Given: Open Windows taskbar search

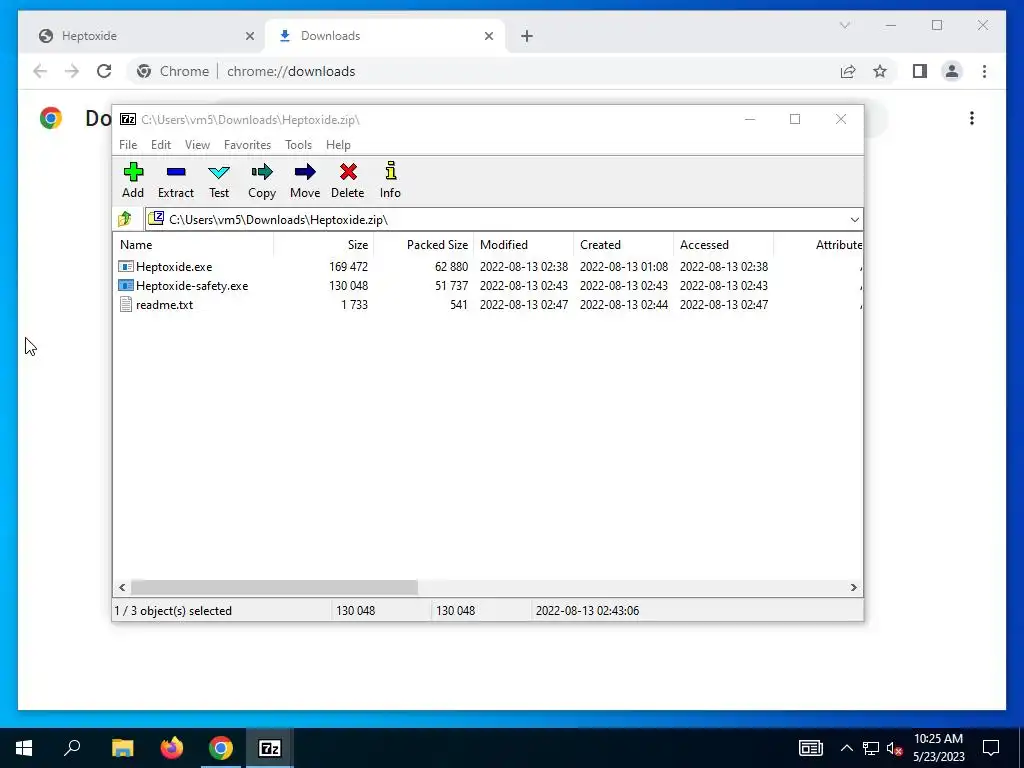Looking at the screenshot, I should click(x=72, y=748).
